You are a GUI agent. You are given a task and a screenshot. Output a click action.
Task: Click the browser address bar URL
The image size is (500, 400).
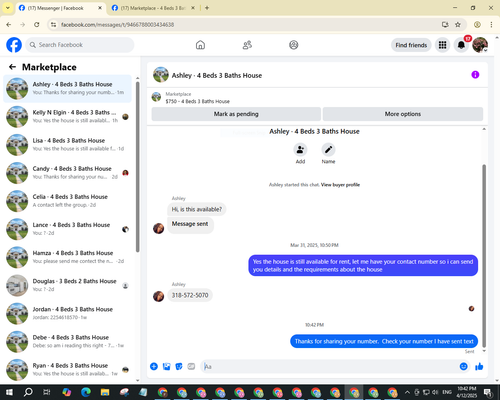click(x=117, y=25)
